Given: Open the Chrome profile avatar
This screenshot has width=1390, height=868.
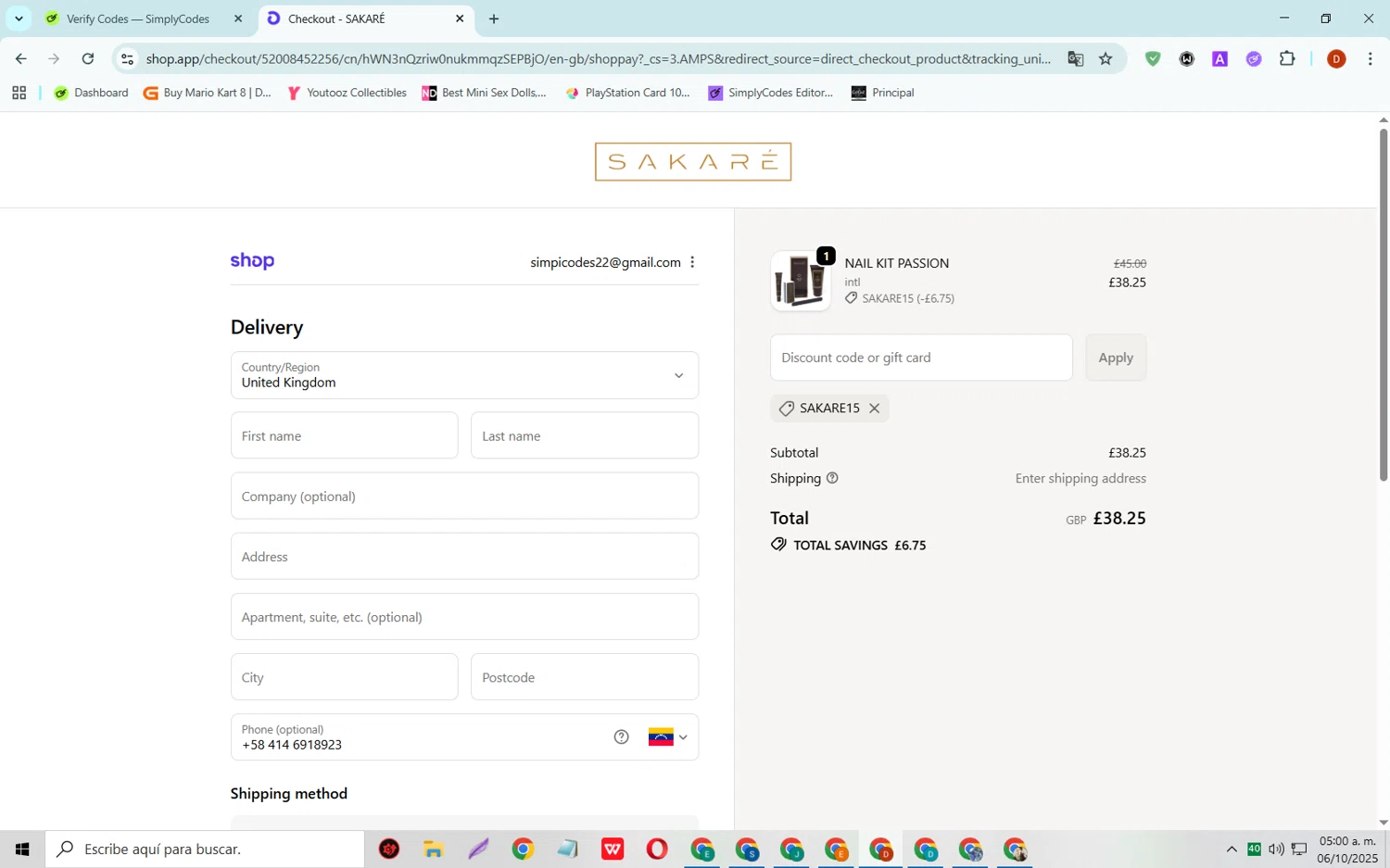Looking at the screenshot, I should [x=1336, y=59].
